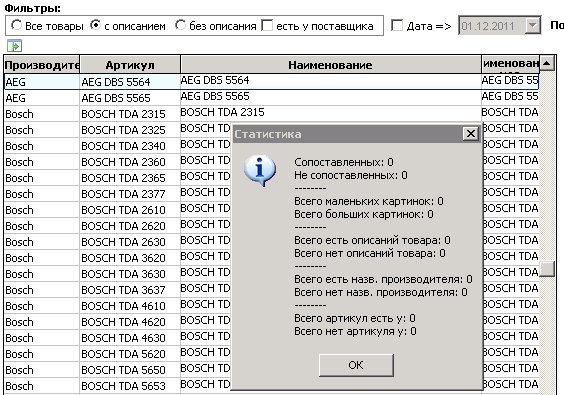Click the 01.12.2011 date field
The width and height of the screenshot is (564, 395).
click(x=492, y=26)
